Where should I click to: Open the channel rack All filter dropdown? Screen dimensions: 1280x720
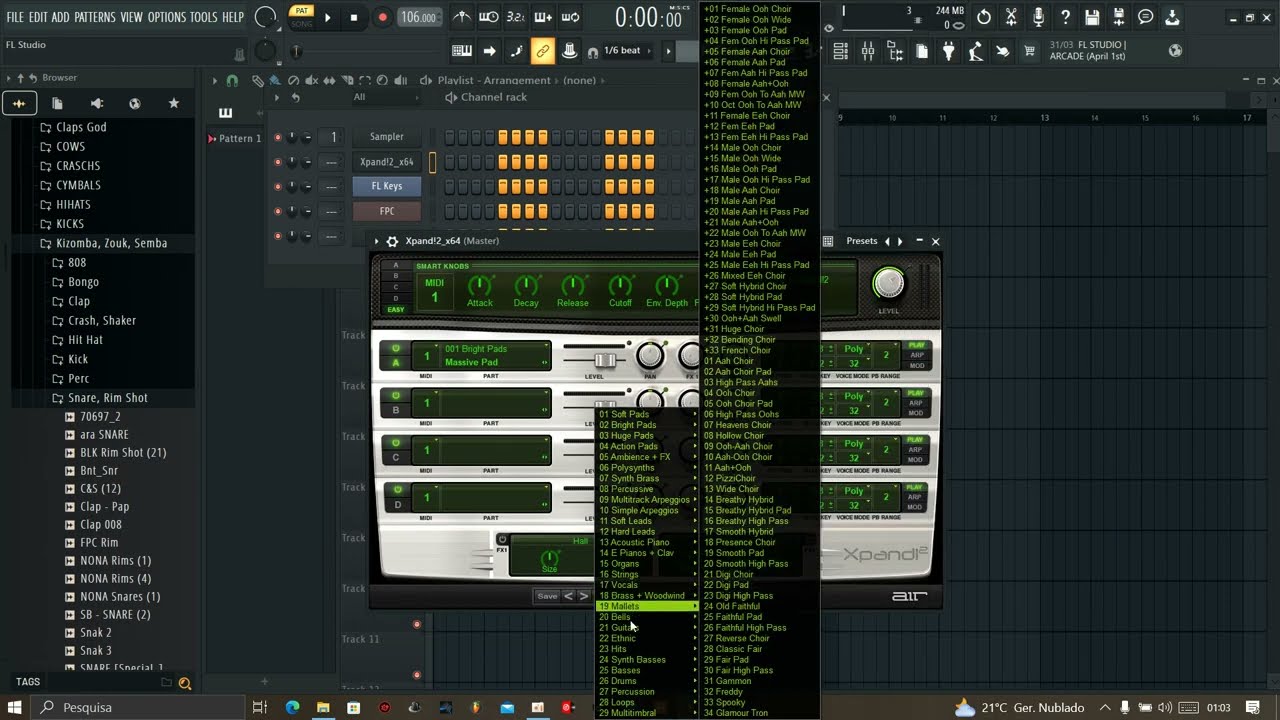(385, 97)
